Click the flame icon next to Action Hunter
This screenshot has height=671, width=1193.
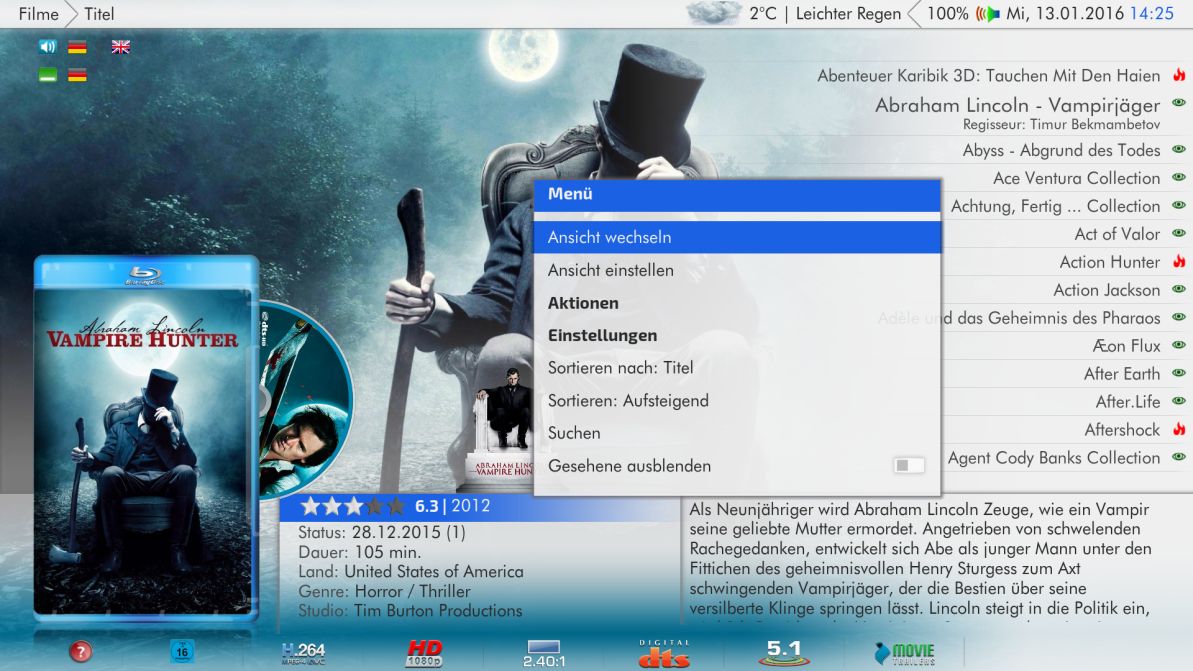click(1179, 261)
